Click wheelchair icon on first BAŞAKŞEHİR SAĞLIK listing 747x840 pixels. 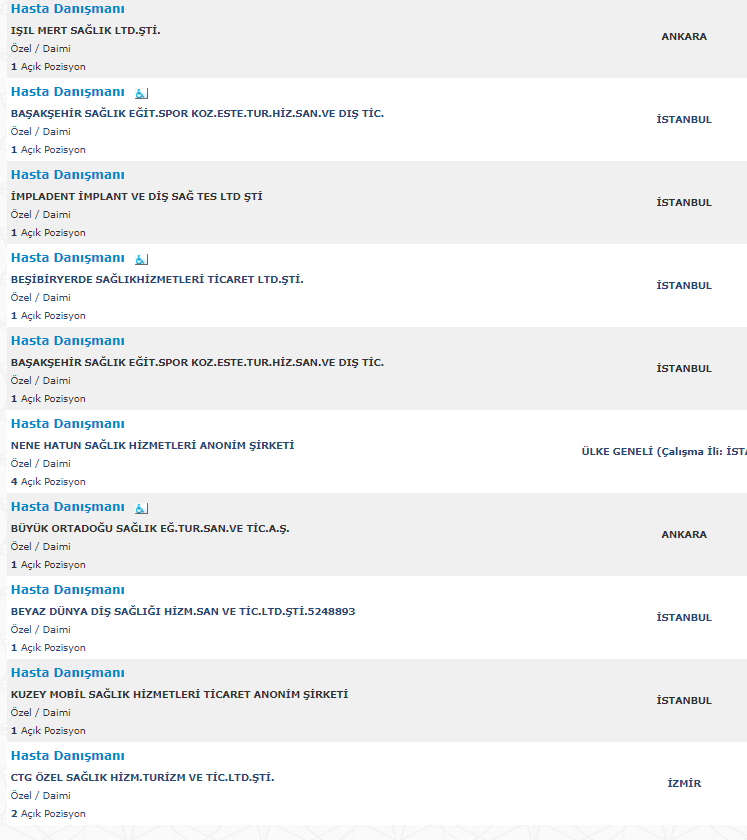(x=141, y=93)
